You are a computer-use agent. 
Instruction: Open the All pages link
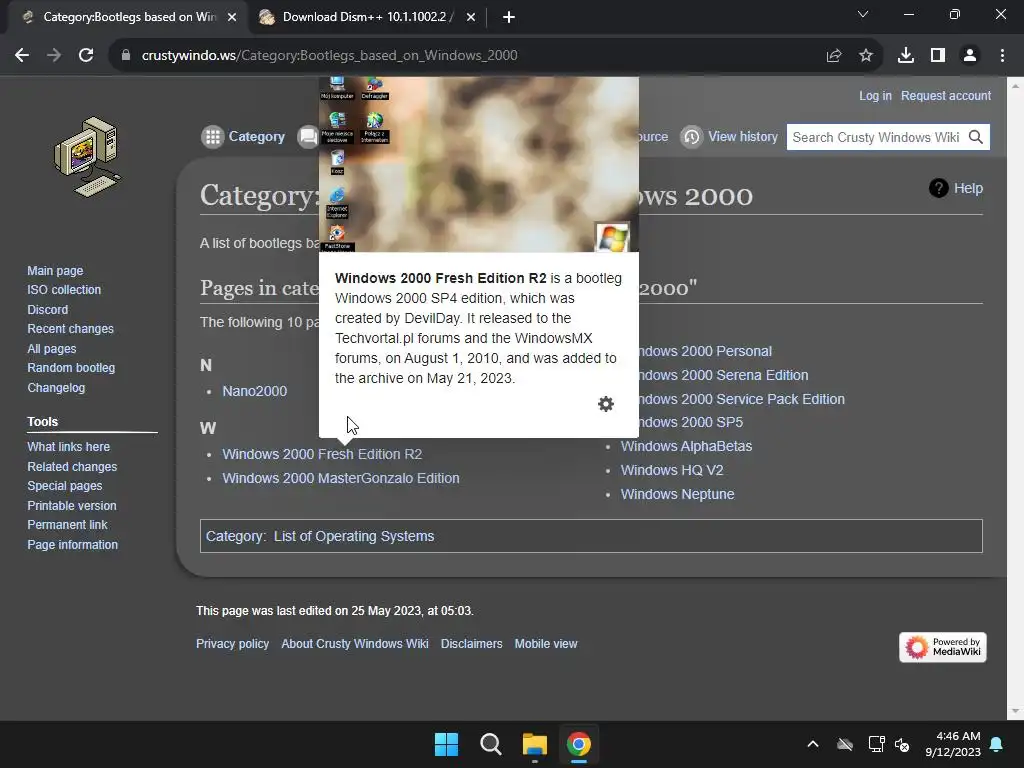pos(52,349)
